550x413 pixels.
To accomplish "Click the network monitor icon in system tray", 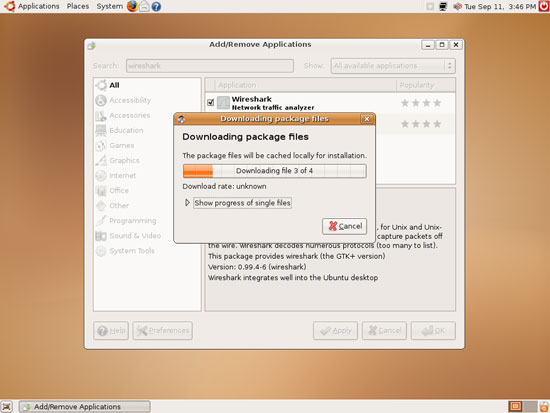I will 443,7.
